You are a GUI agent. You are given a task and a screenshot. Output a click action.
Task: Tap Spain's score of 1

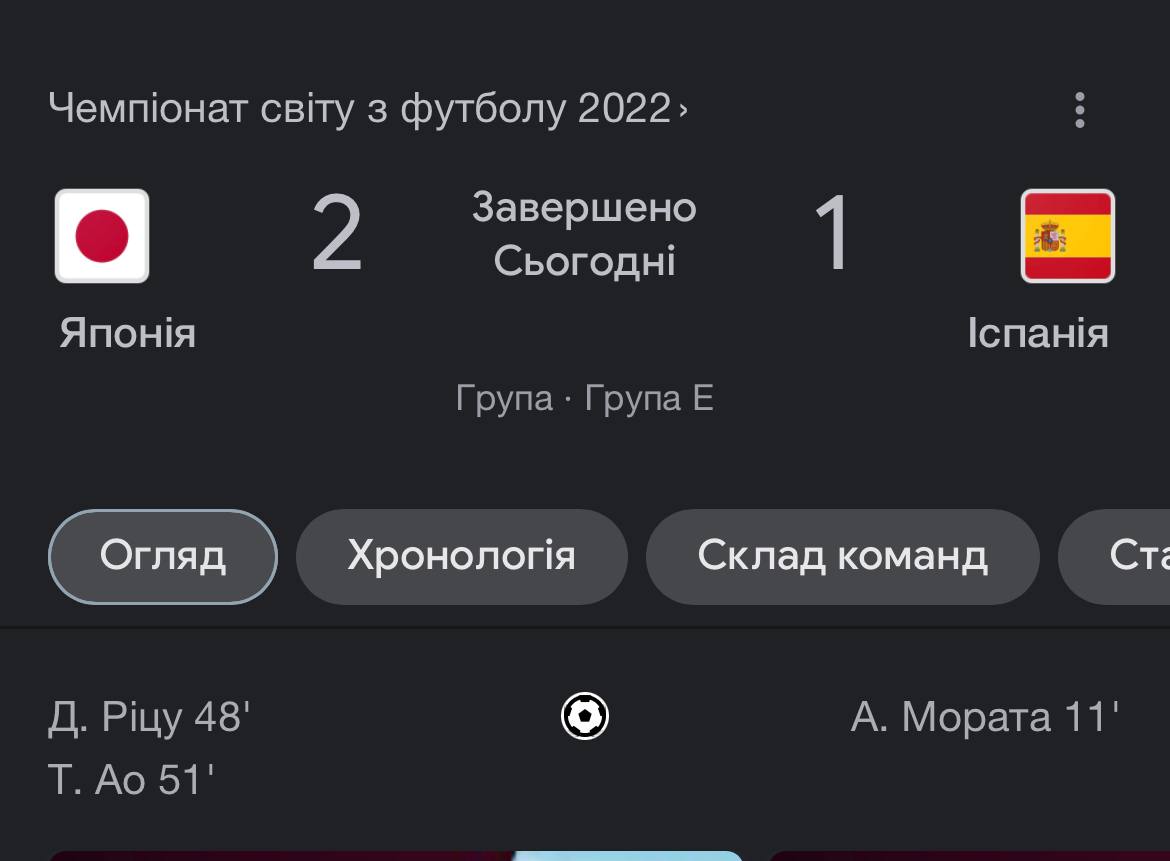click(x=832, y=236)
